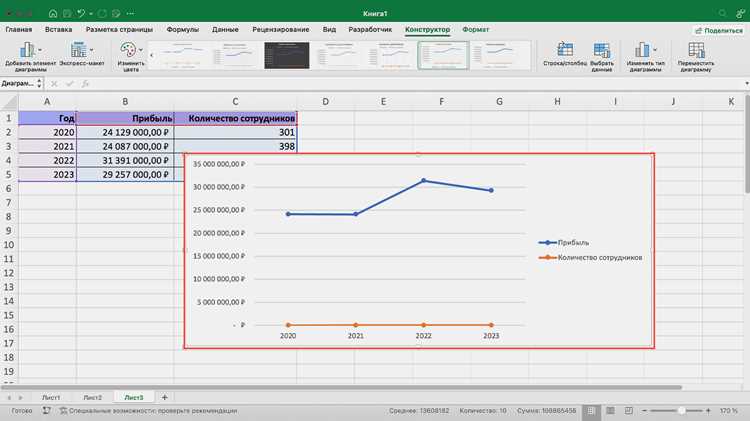Select cell with '31 391 000,00 ₽'
This screenshot has height=421, width=750.
[x=125, y=160]
